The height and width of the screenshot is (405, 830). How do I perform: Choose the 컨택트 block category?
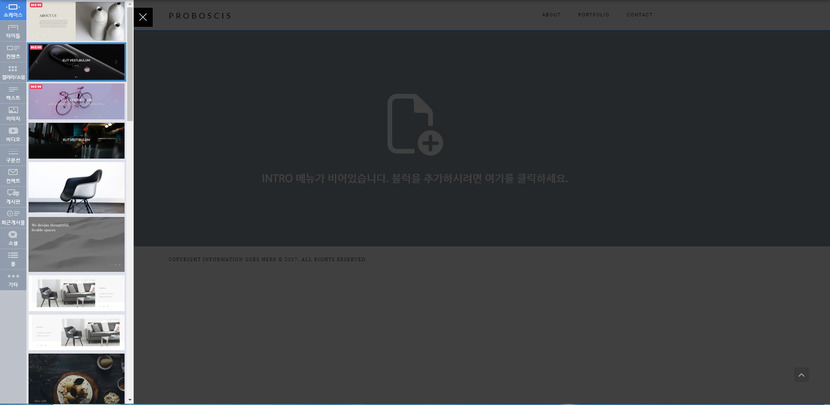tap(13, 176)
